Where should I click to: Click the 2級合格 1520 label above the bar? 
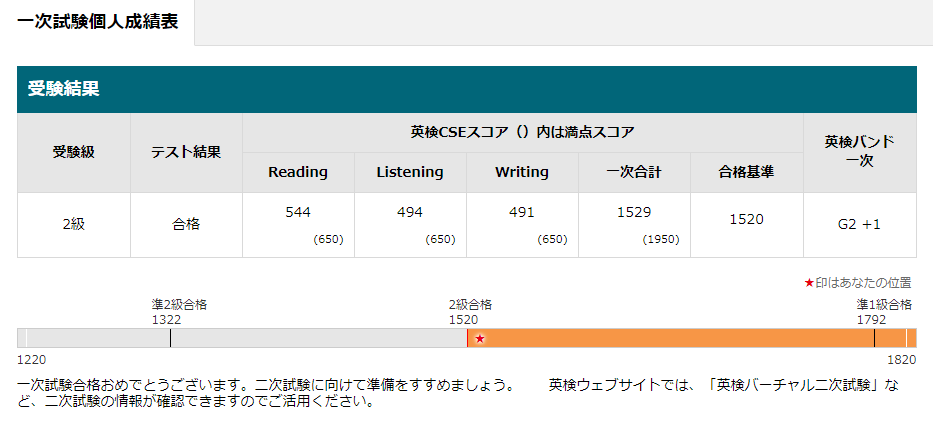[469, 311]
